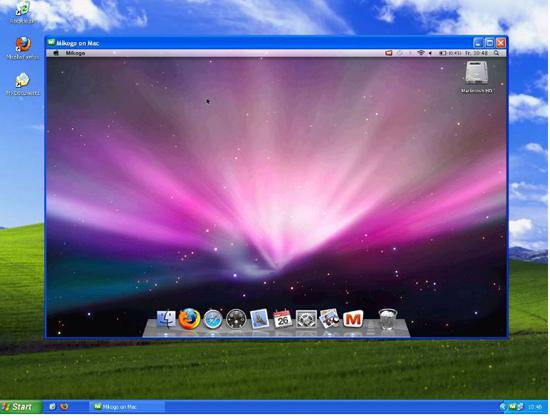550x418 pixels.
Task: Click Time Machine icon in Mac menu bar
Action: 400,53
